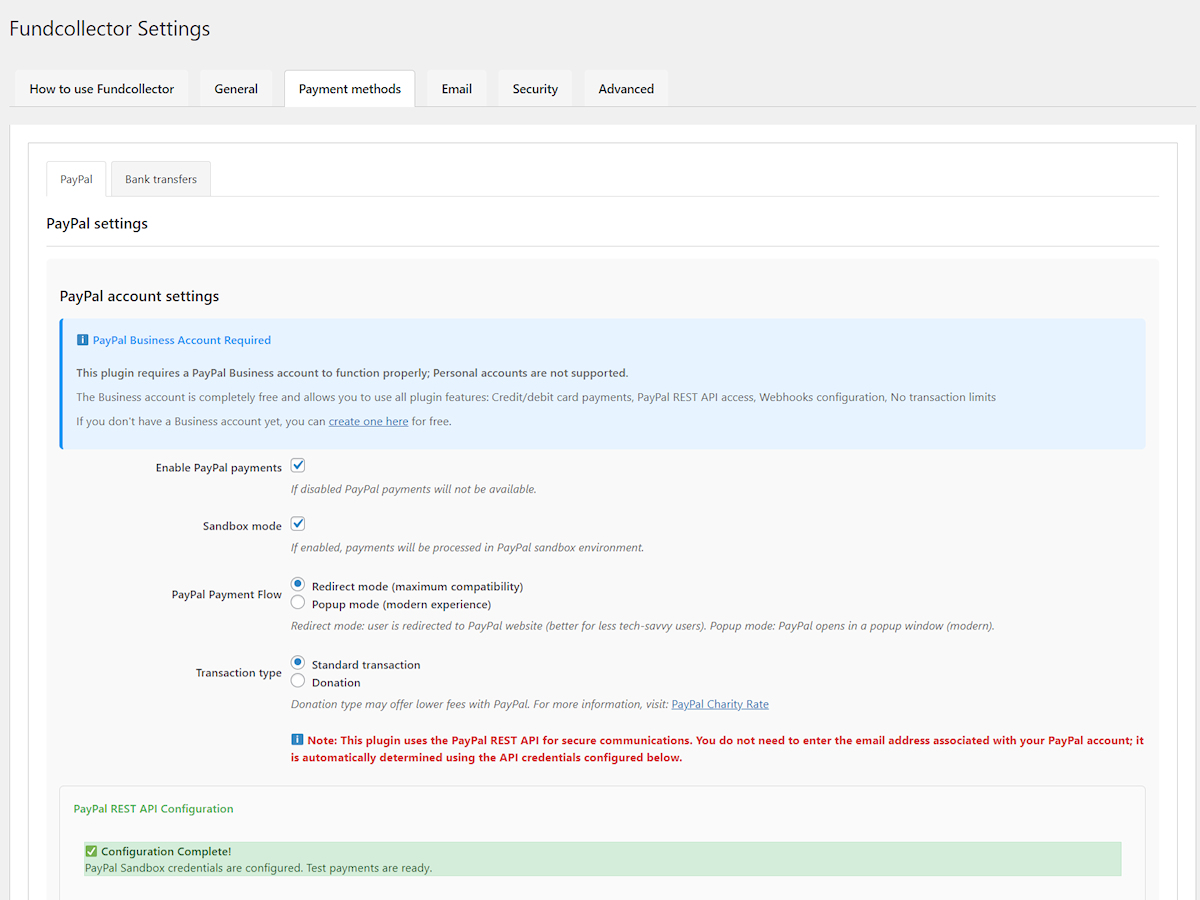Select the PayPal sub-tab

[x=76, y=179]
